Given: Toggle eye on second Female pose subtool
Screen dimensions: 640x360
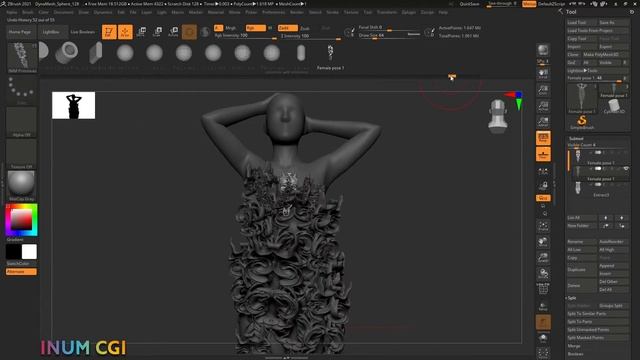Looking at the screenshot, I should 626,169.
